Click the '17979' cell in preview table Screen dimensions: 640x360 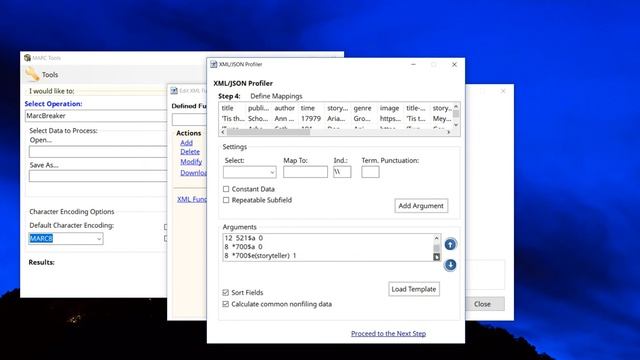[x=311, y=119]
